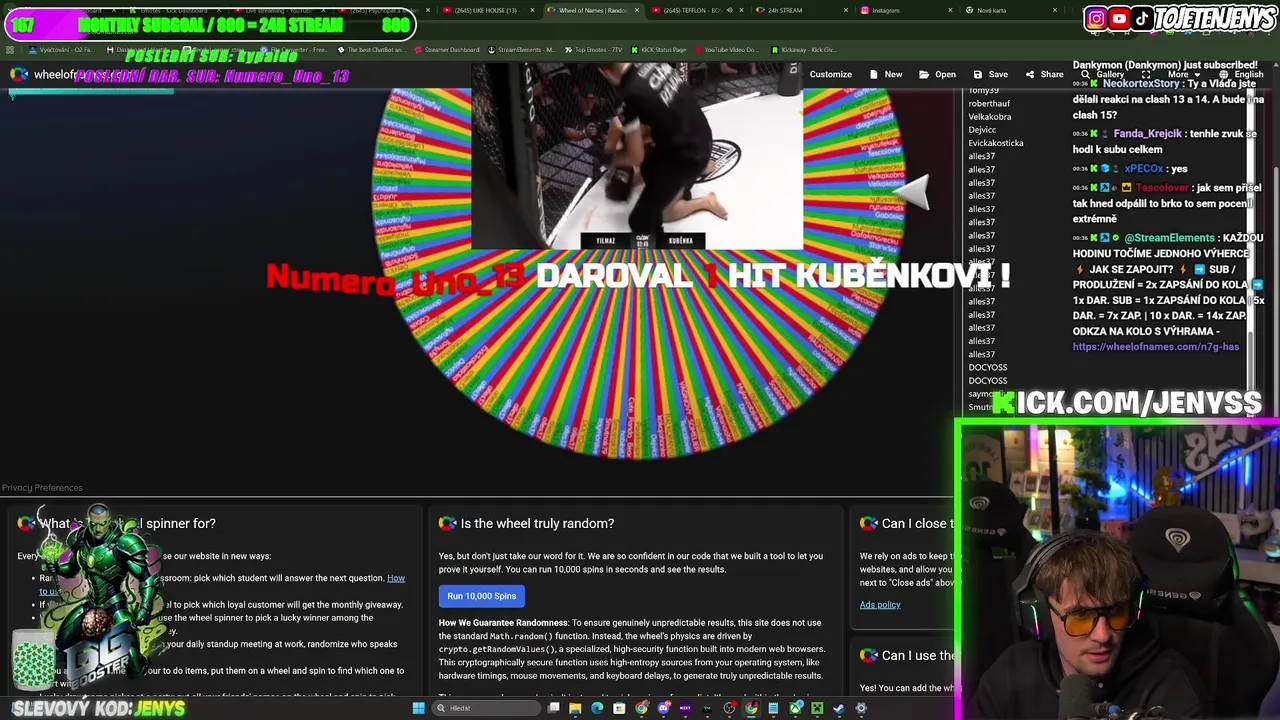Open Top Emotes 7TV bookmark
This screenshot has width=1280, height=720.
(x=594, y=49)
